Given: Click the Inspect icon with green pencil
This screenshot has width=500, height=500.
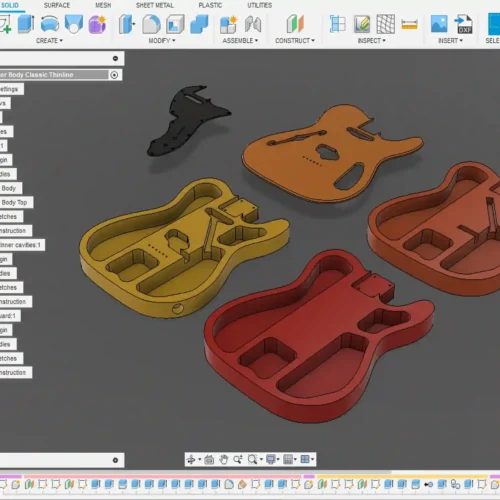Looking at the screenshot, I should (x=362, y=24).
